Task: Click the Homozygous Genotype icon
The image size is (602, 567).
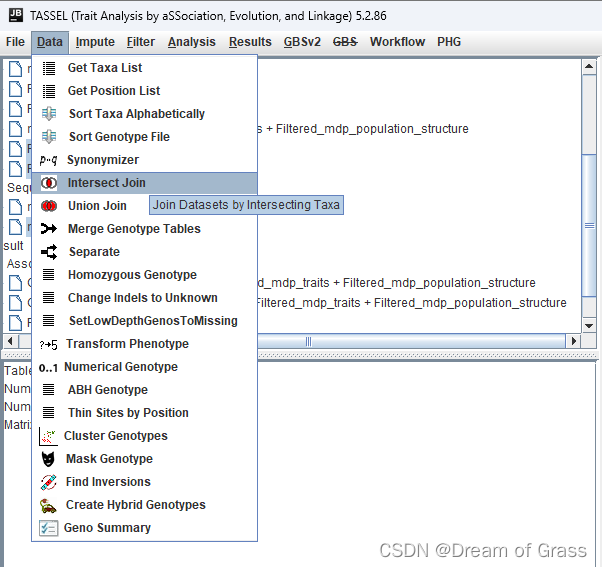Action: 48,275
